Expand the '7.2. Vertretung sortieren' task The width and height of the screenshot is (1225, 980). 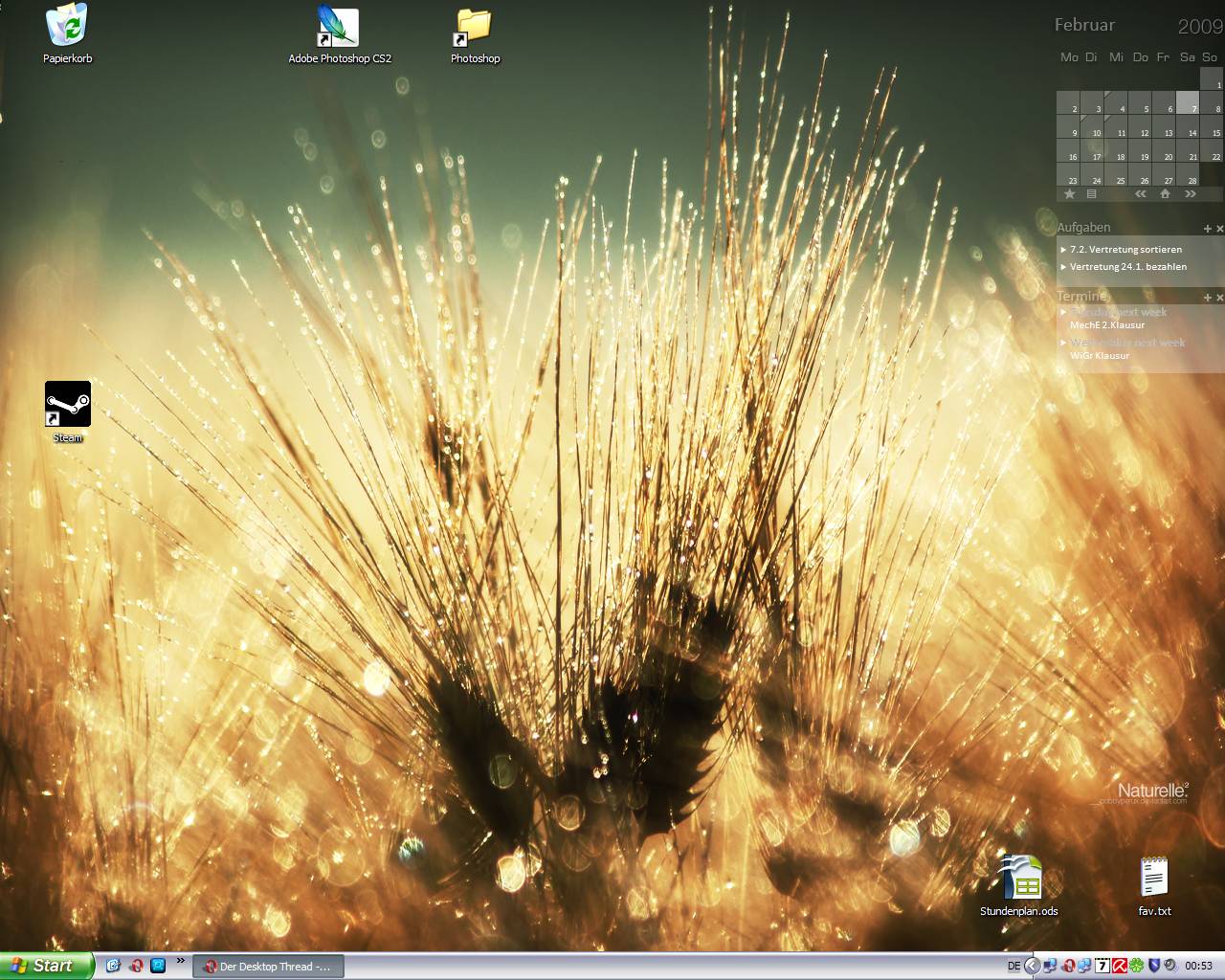tap(1063, 250)
